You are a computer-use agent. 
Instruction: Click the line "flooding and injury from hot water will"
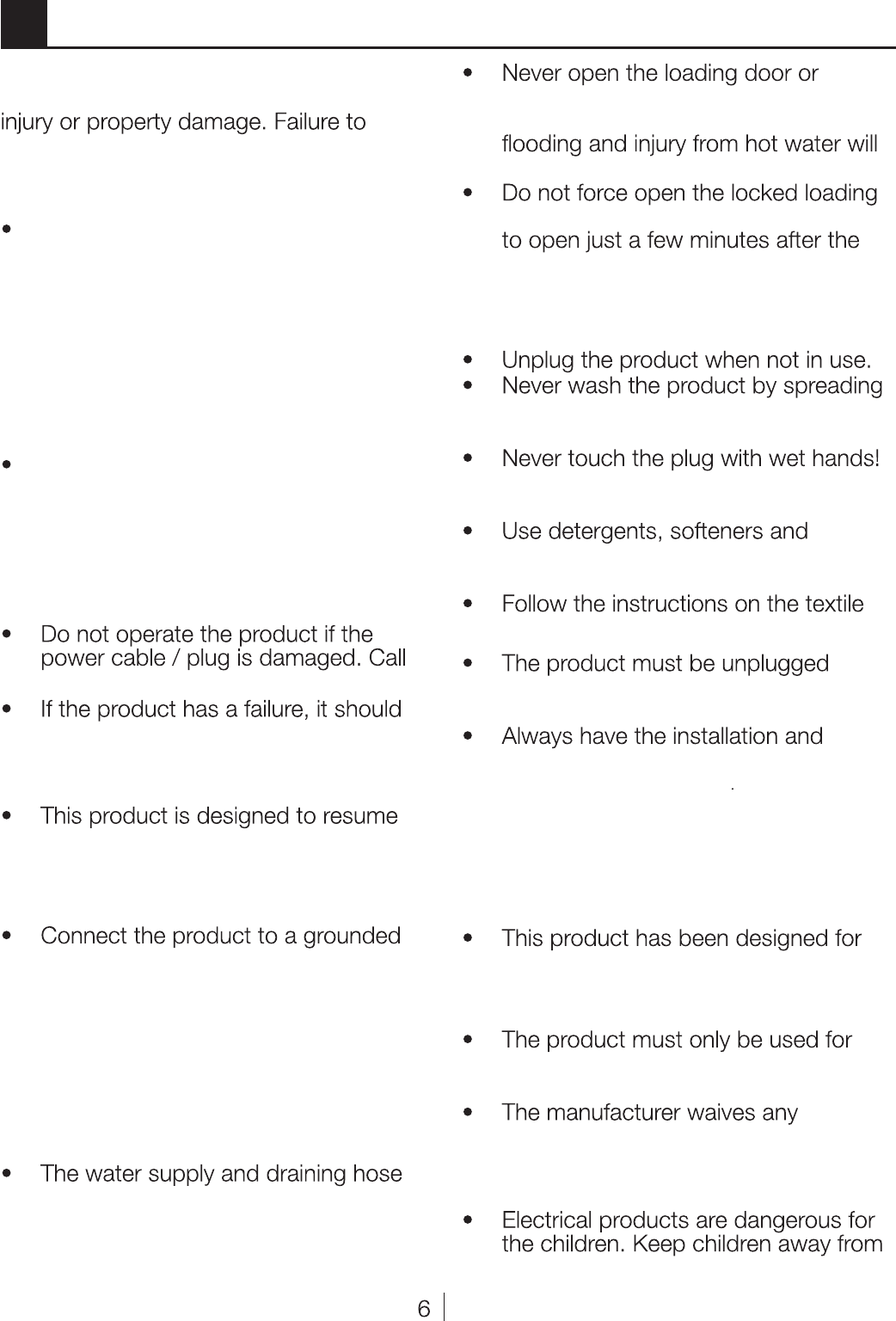[x=689, y=144]
